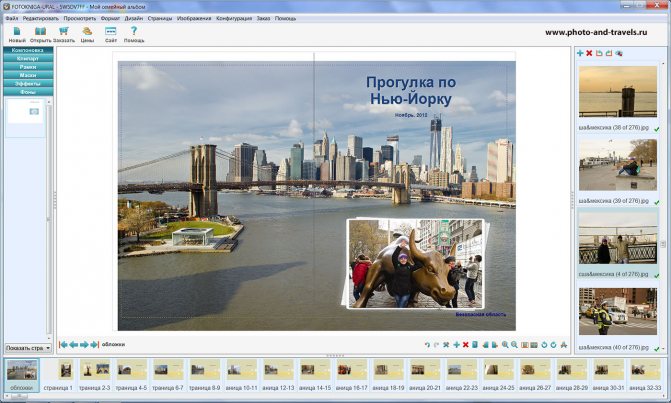Select the Маски panel tab
The height and width of the screenshot is (403, 671).
[28, 75]
